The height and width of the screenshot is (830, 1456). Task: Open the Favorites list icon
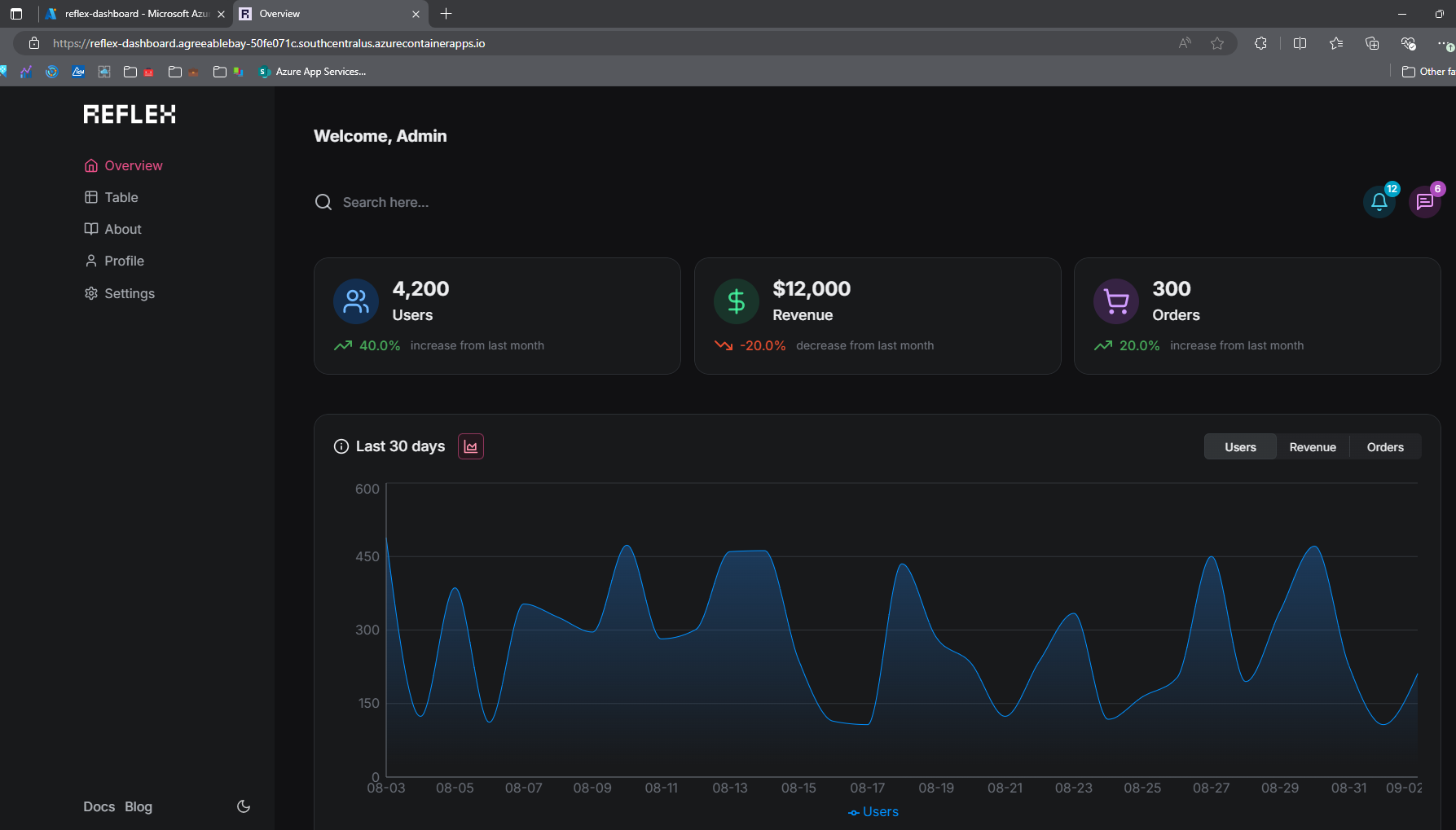[1336, 43]
